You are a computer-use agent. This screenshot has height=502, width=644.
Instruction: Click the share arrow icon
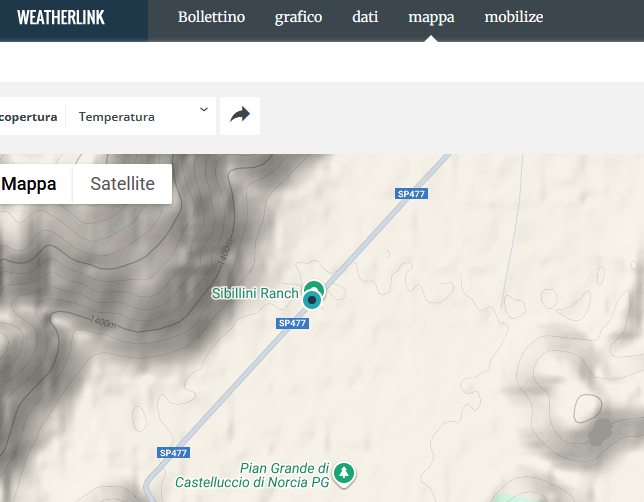(240, 115)
